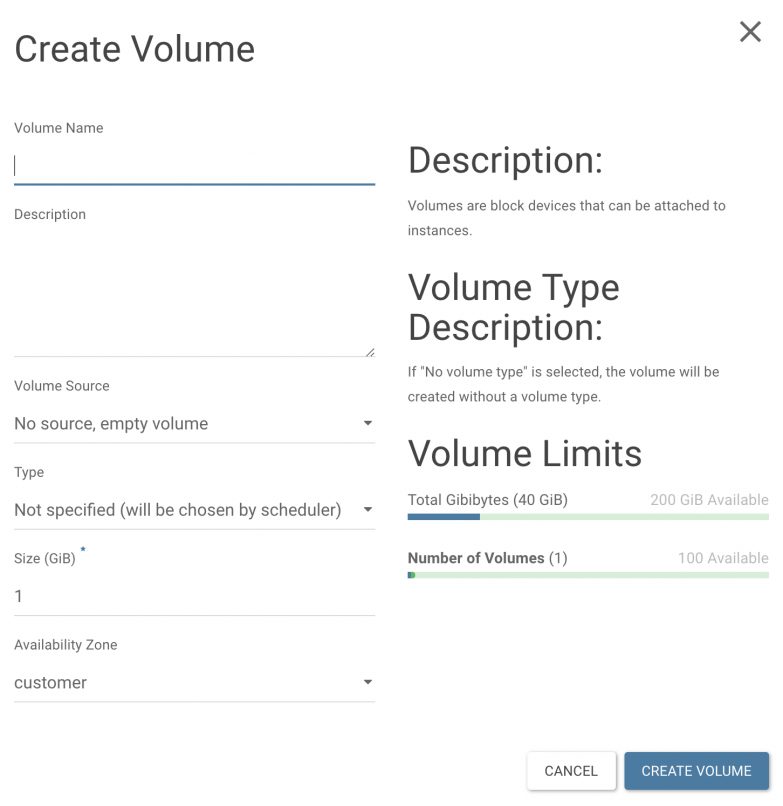Focus the Volume Name text field
This screenshot has width=783, height=806.
pos(194,166)
